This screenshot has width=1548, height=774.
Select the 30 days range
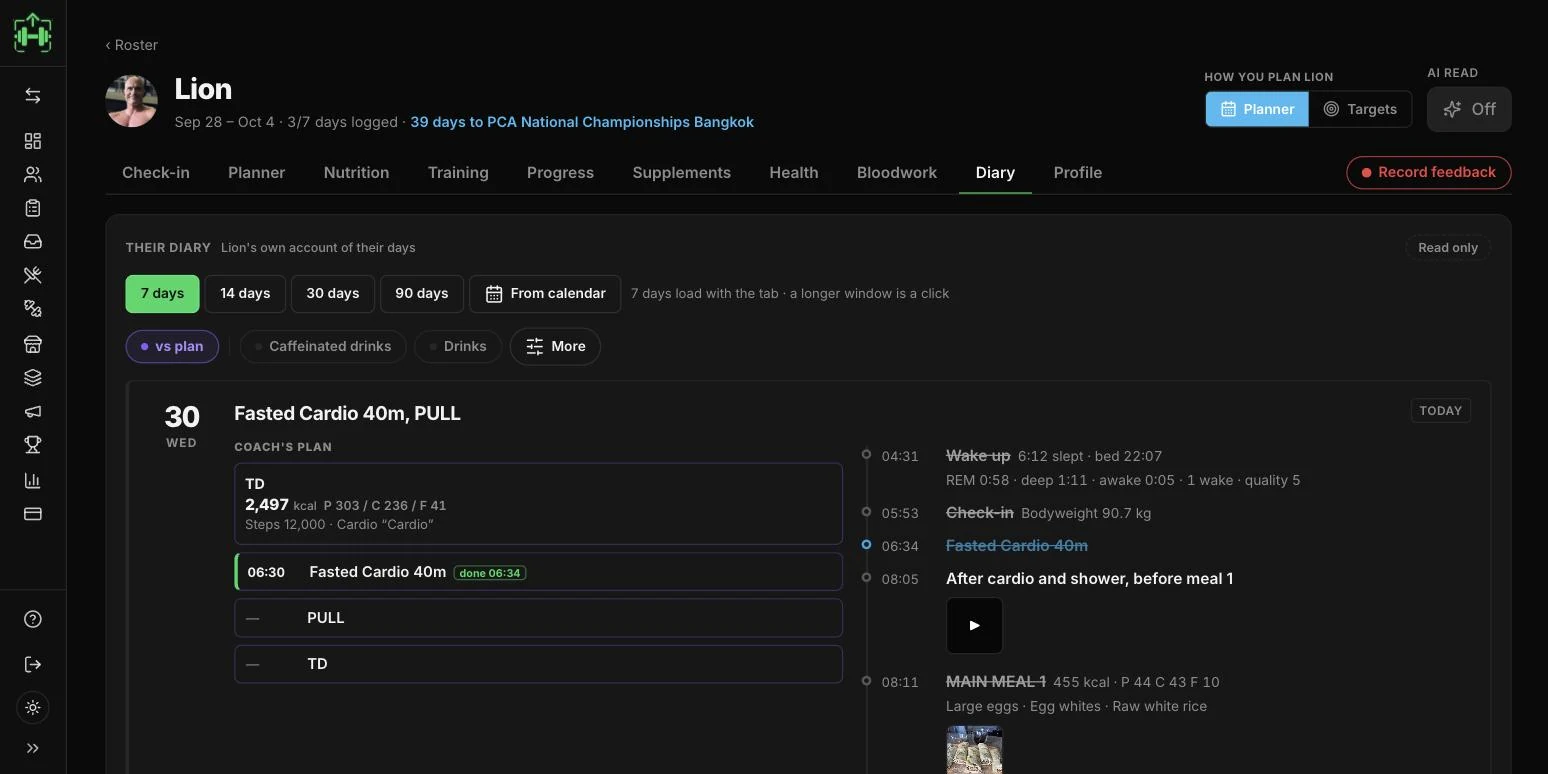(332, 294)
